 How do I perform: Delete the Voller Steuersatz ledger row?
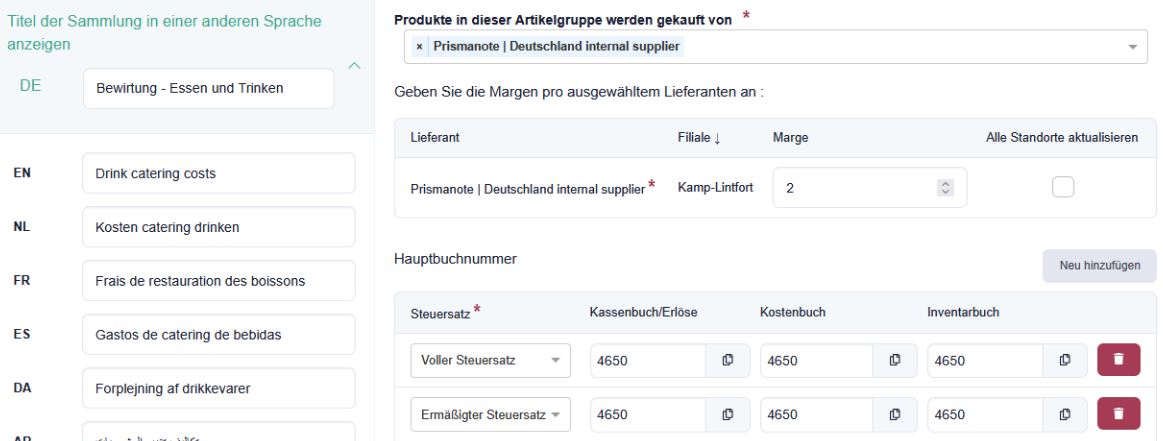[1119, 361]
